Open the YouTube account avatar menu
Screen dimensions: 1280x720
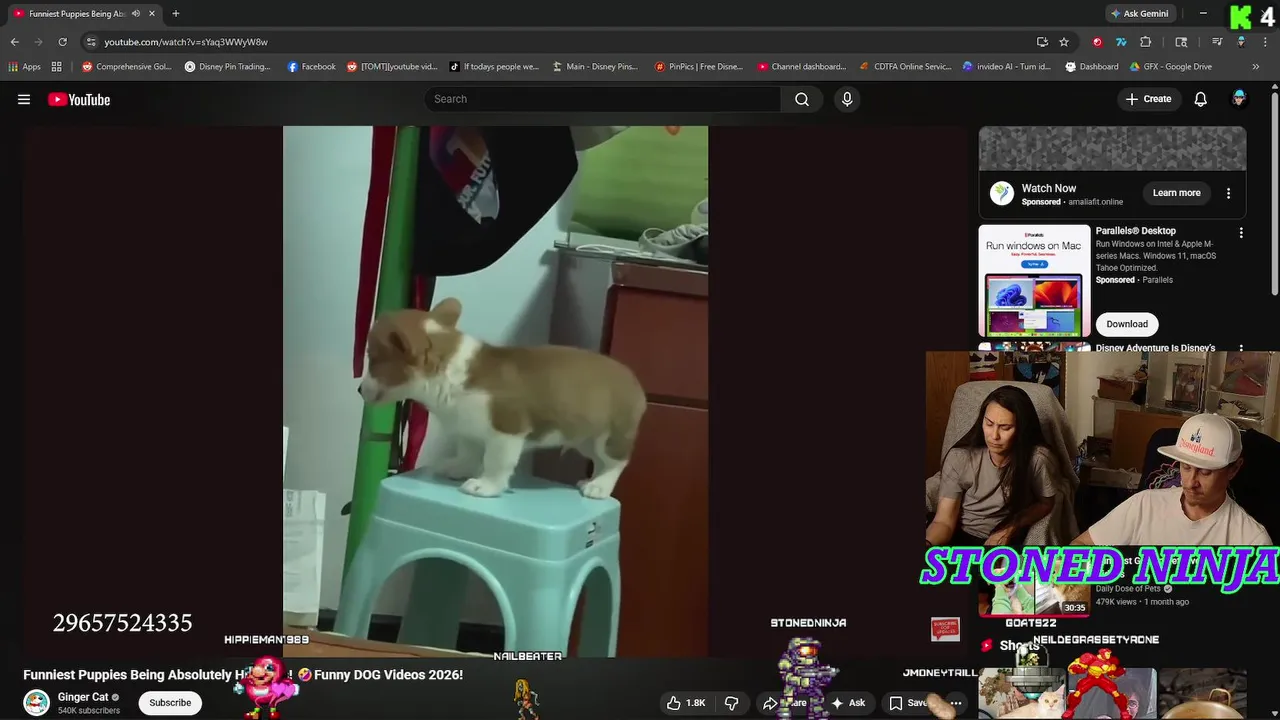pyautogui.click(x=1239, y=98)
